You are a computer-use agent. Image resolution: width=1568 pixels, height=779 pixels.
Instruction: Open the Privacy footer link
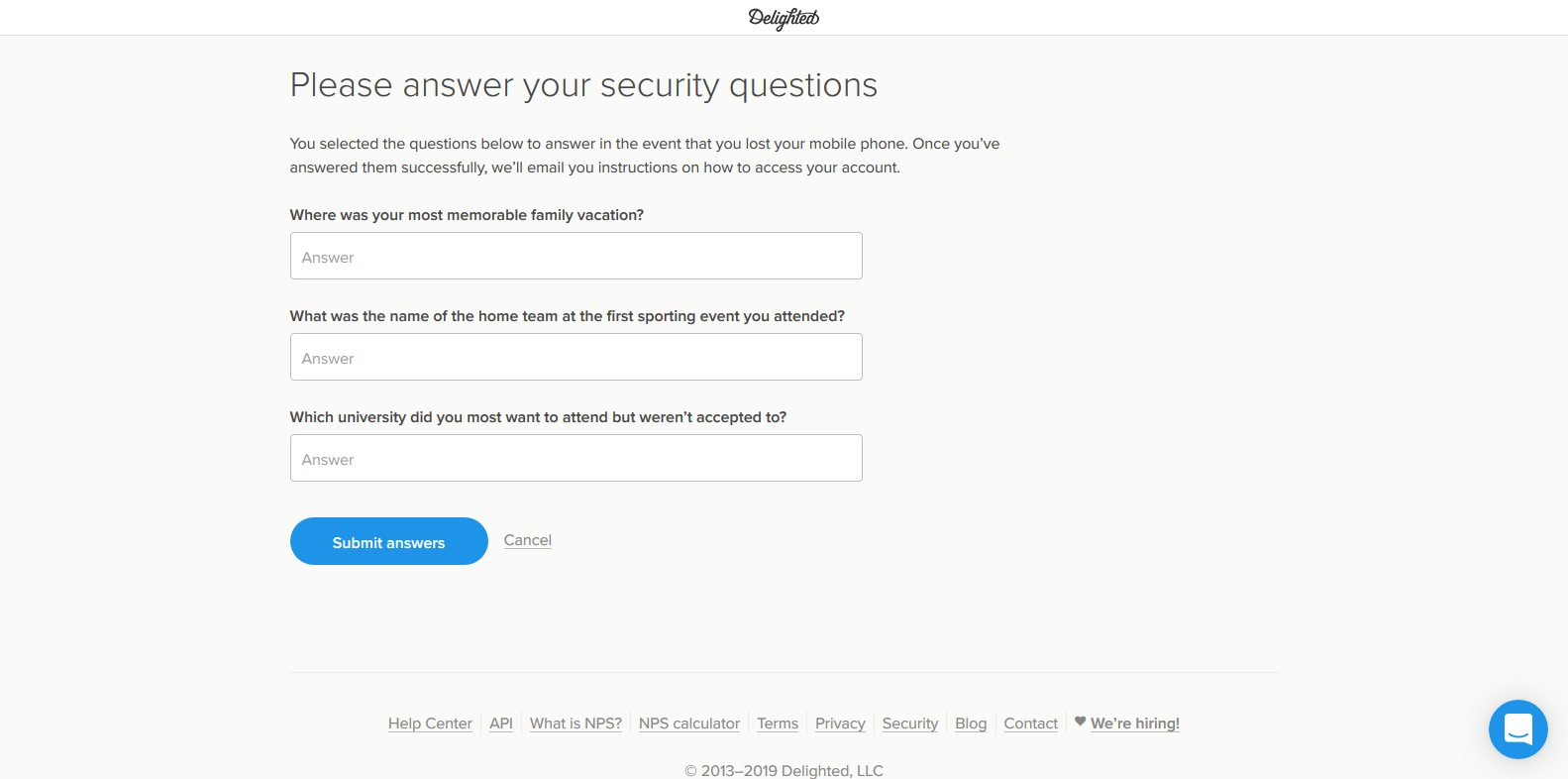840,723
